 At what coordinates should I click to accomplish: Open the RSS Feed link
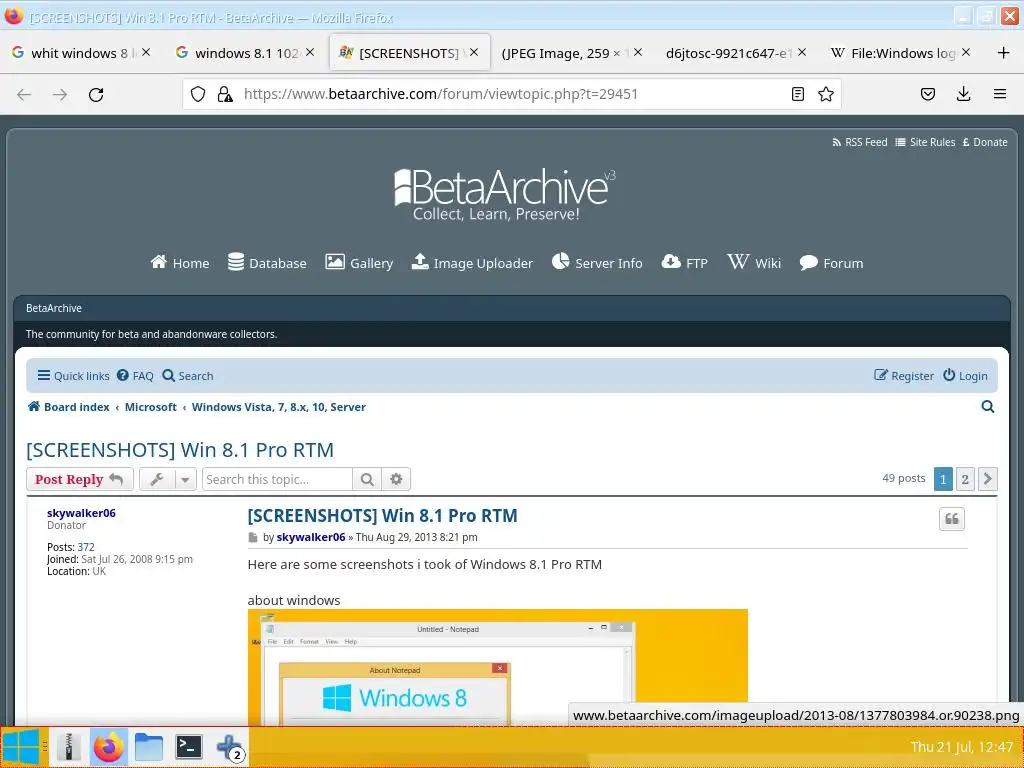[859, 142]
